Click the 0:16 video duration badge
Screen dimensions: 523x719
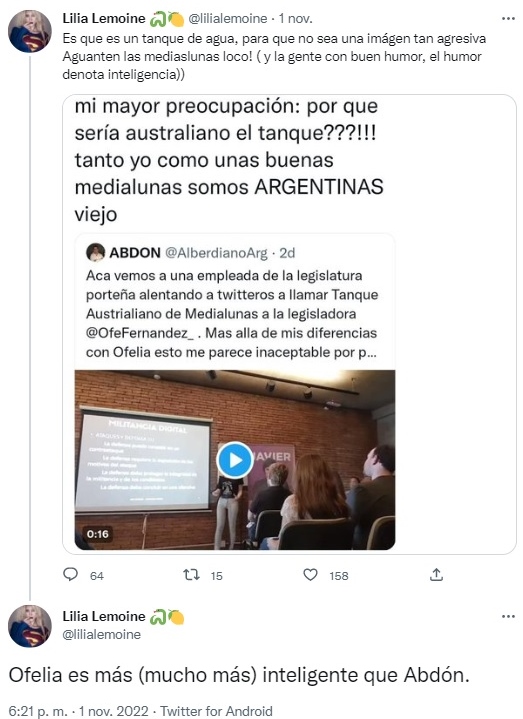98,534
